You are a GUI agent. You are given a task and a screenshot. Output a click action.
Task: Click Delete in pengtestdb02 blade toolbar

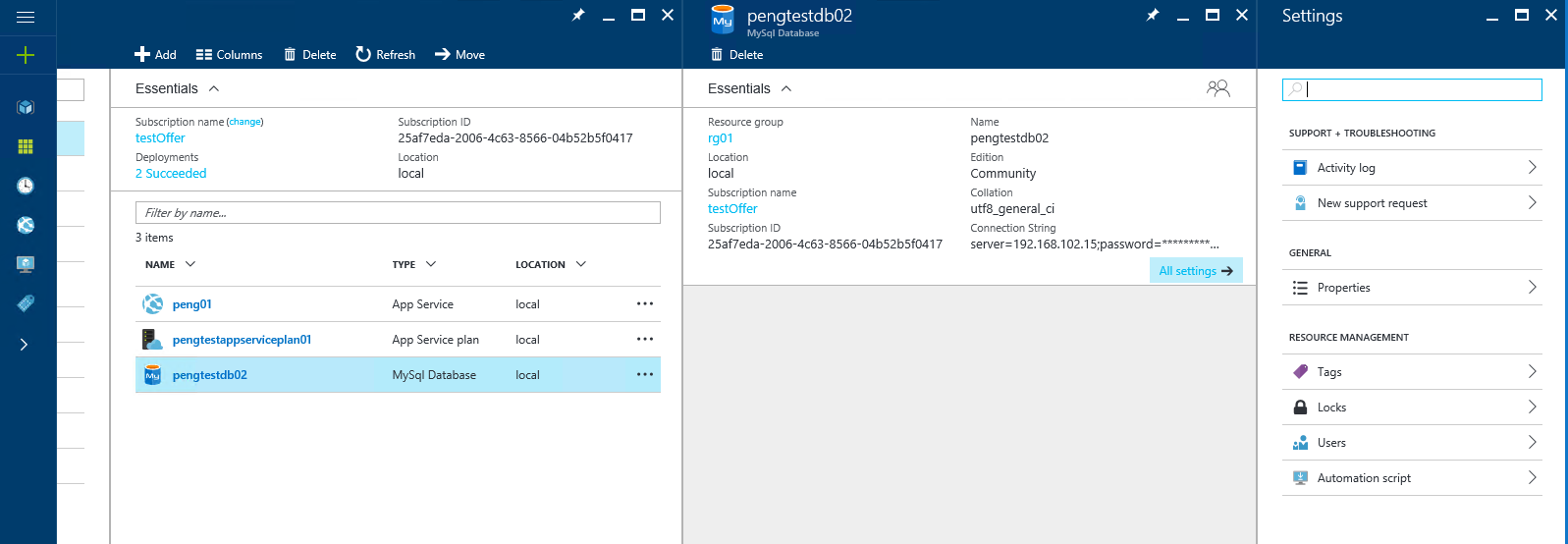point(736,55)
